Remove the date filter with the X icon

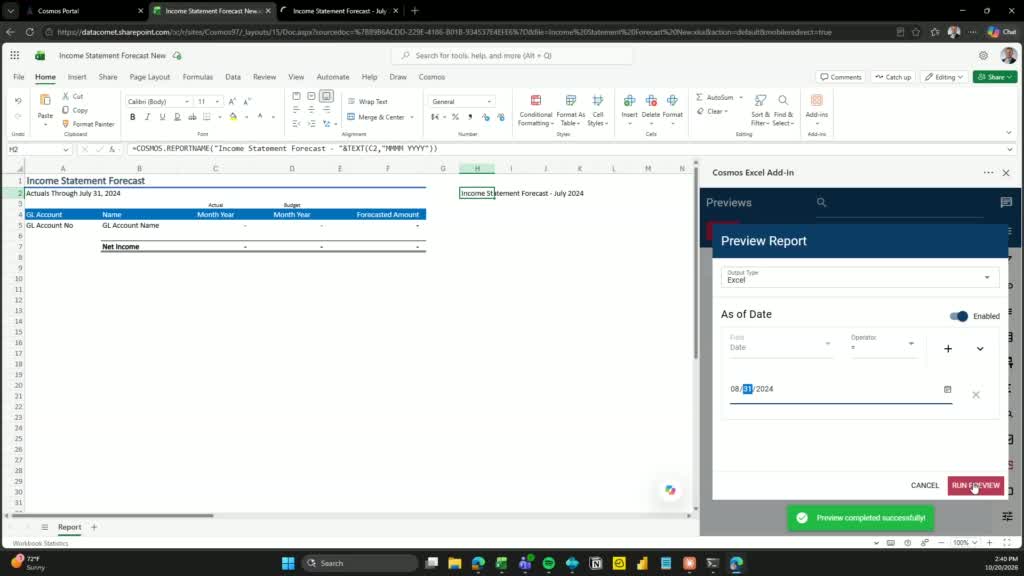tap(976, 394)
